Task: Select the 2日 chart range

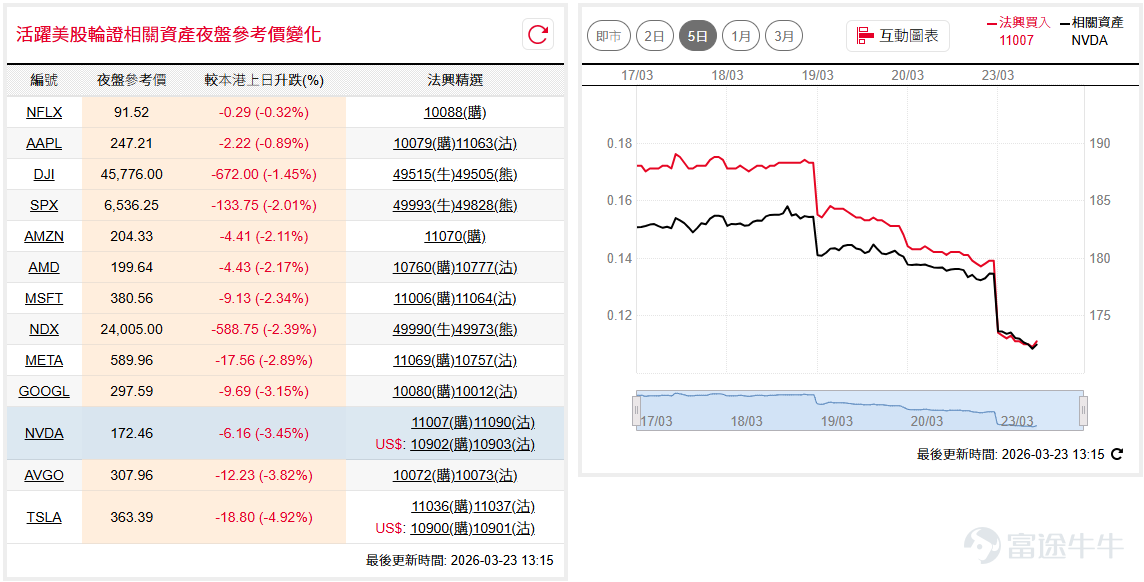Action: [654, 36]
